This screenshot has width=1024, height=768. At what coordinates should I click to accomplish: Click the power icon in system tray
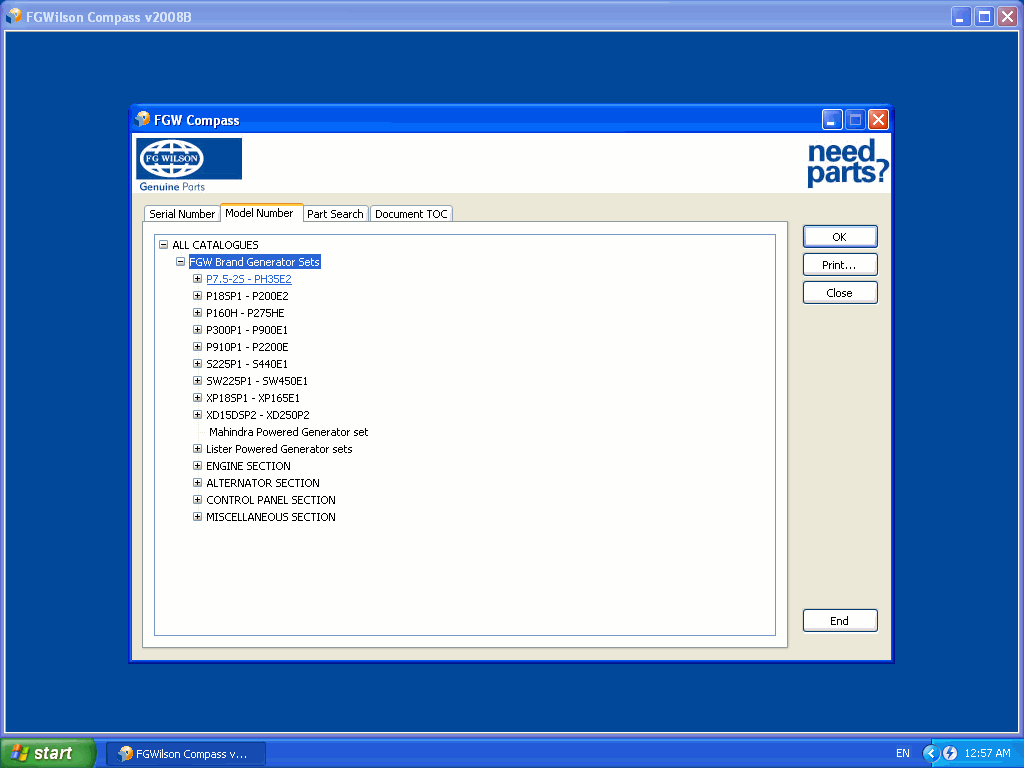click(x=950, y=753)
